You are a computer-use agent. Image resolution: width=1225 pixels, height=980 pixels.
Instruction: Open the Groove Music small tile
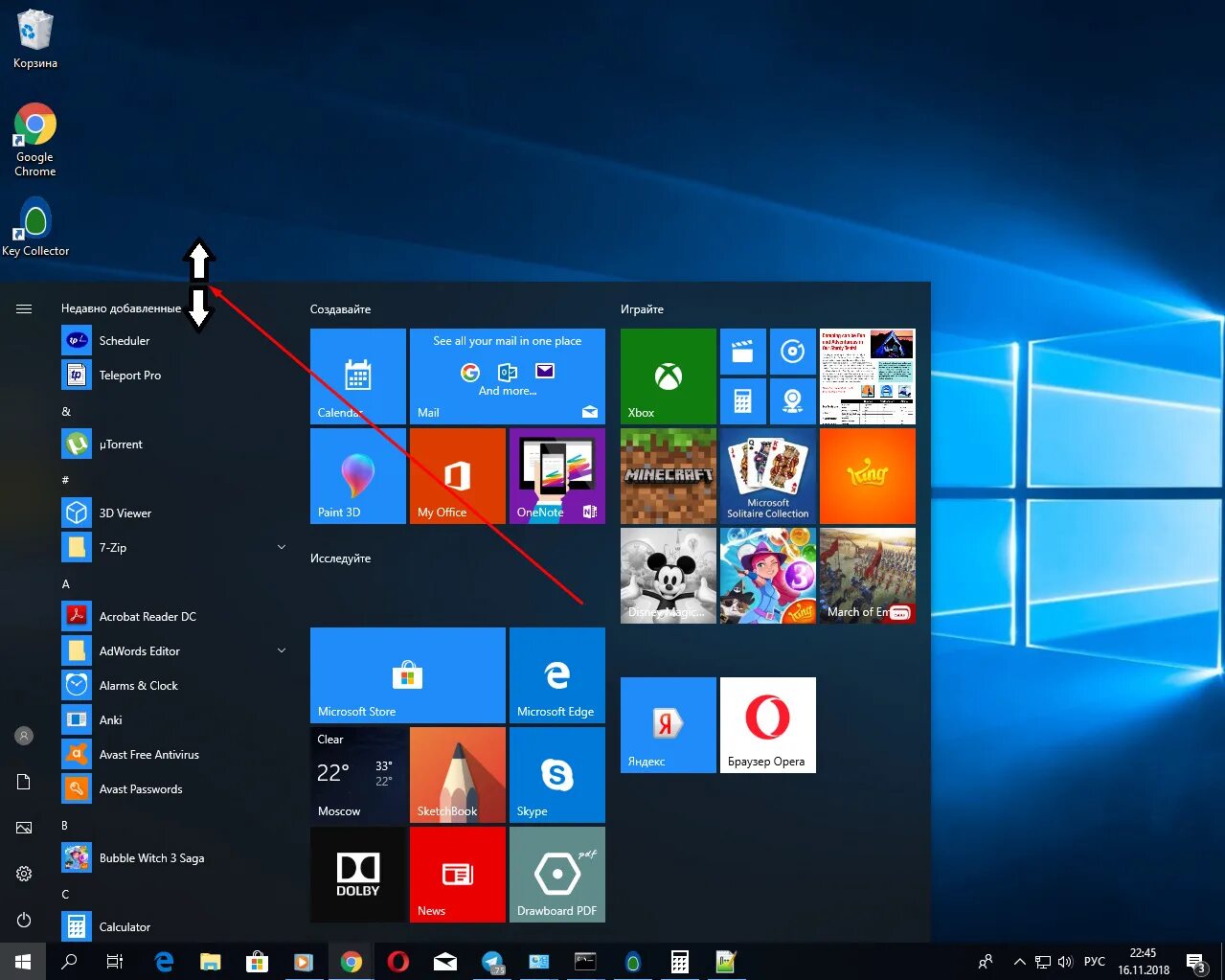click(x=793, y=352)
